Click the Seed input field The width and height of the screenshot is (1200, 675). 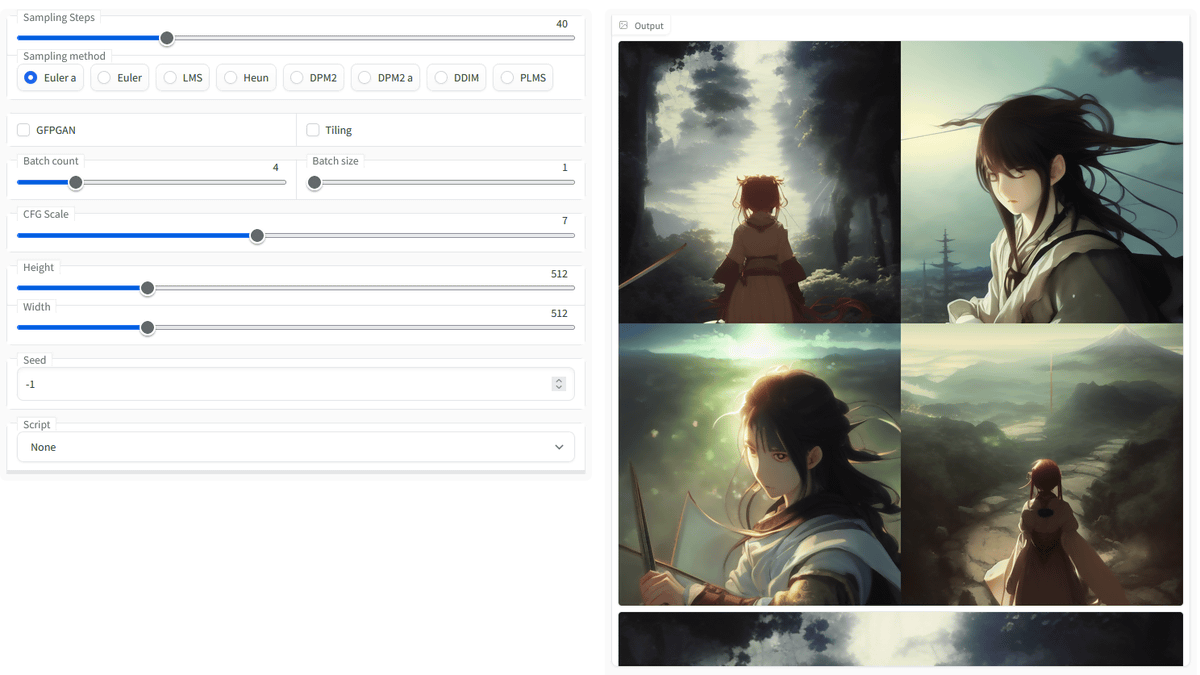click(x=296, y=384)
